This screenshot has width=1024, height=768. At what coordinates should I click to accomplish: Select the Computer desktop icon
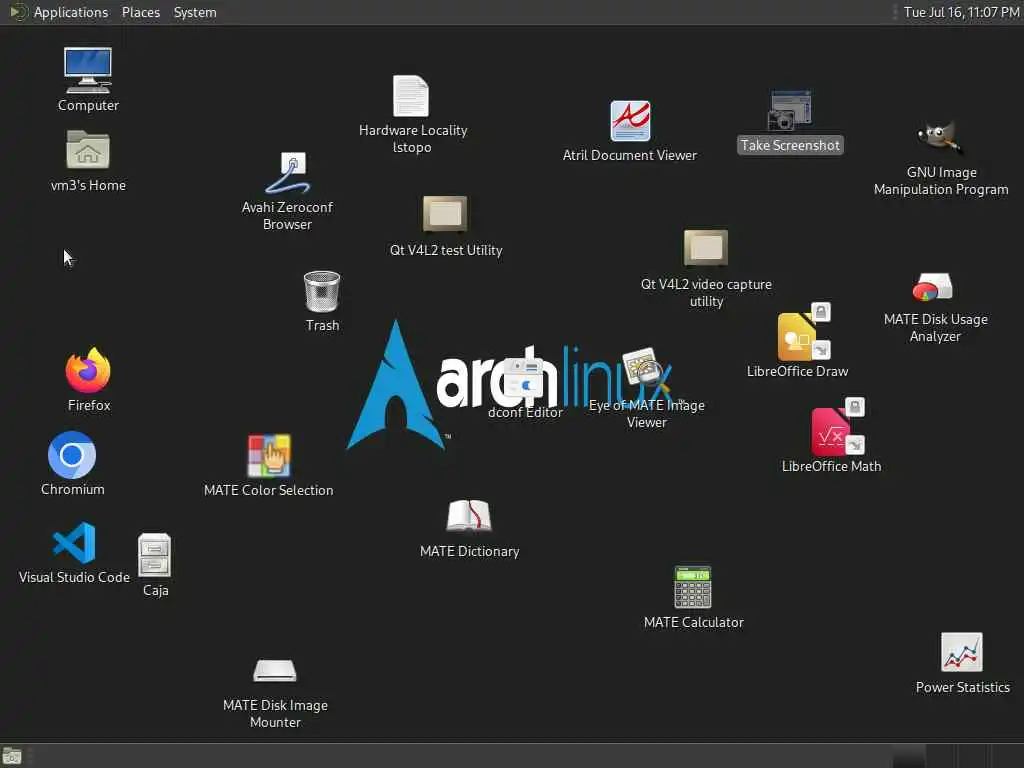[88, 70]
